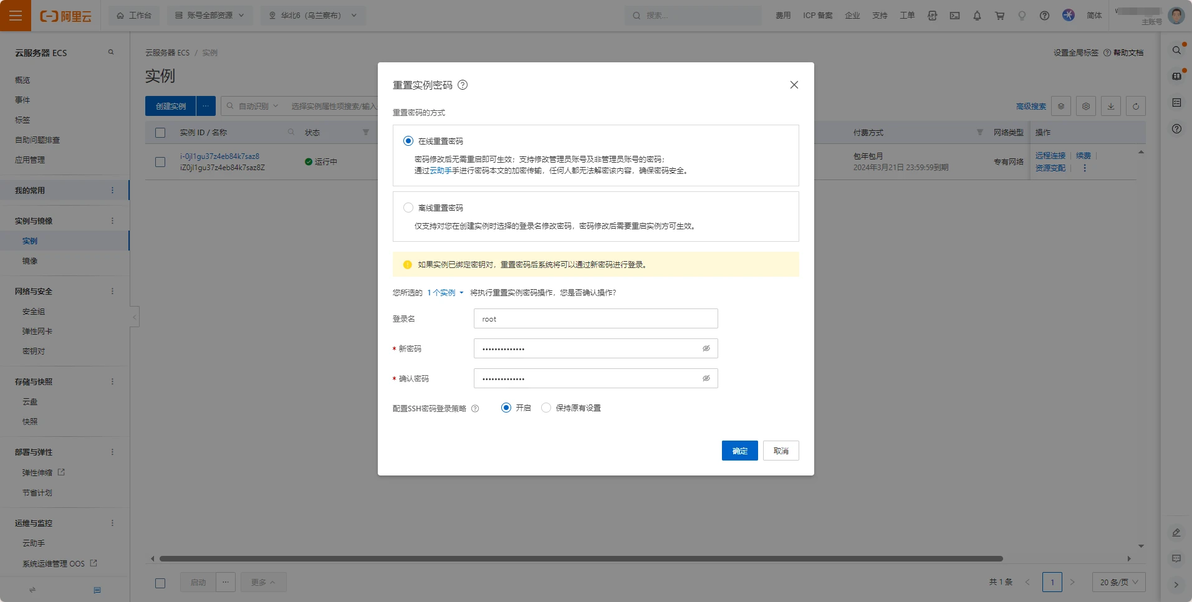The image size is (1192, 602).
Task: Click the download export icon above table
Action: (x=1111, y=106)
